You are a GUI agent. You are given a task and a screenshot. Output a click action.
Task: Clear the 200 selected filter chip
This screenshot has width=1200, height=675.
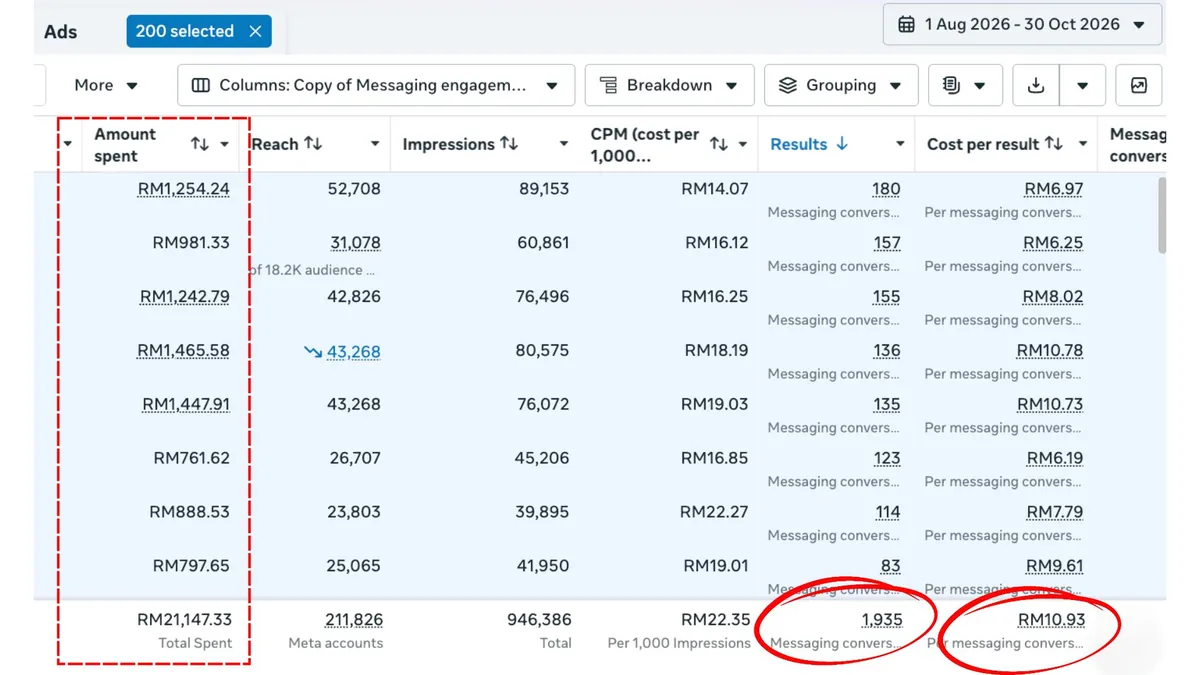pyautogui.click(x=255, y=31)
